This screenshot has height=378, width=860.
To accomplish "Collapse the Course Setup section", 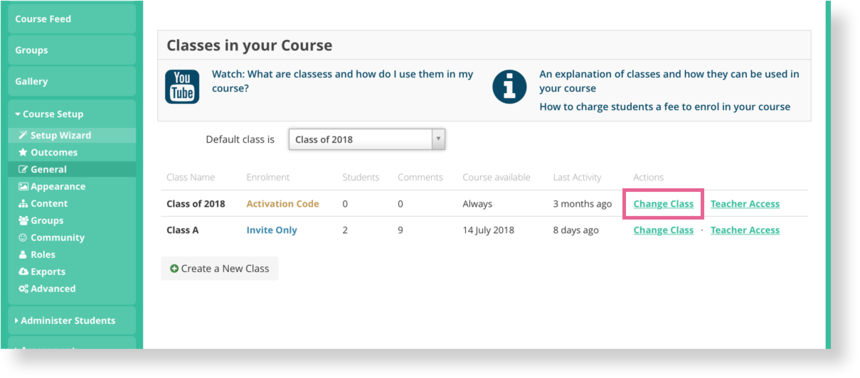I will pyautogui.click(x=49, y=114).
